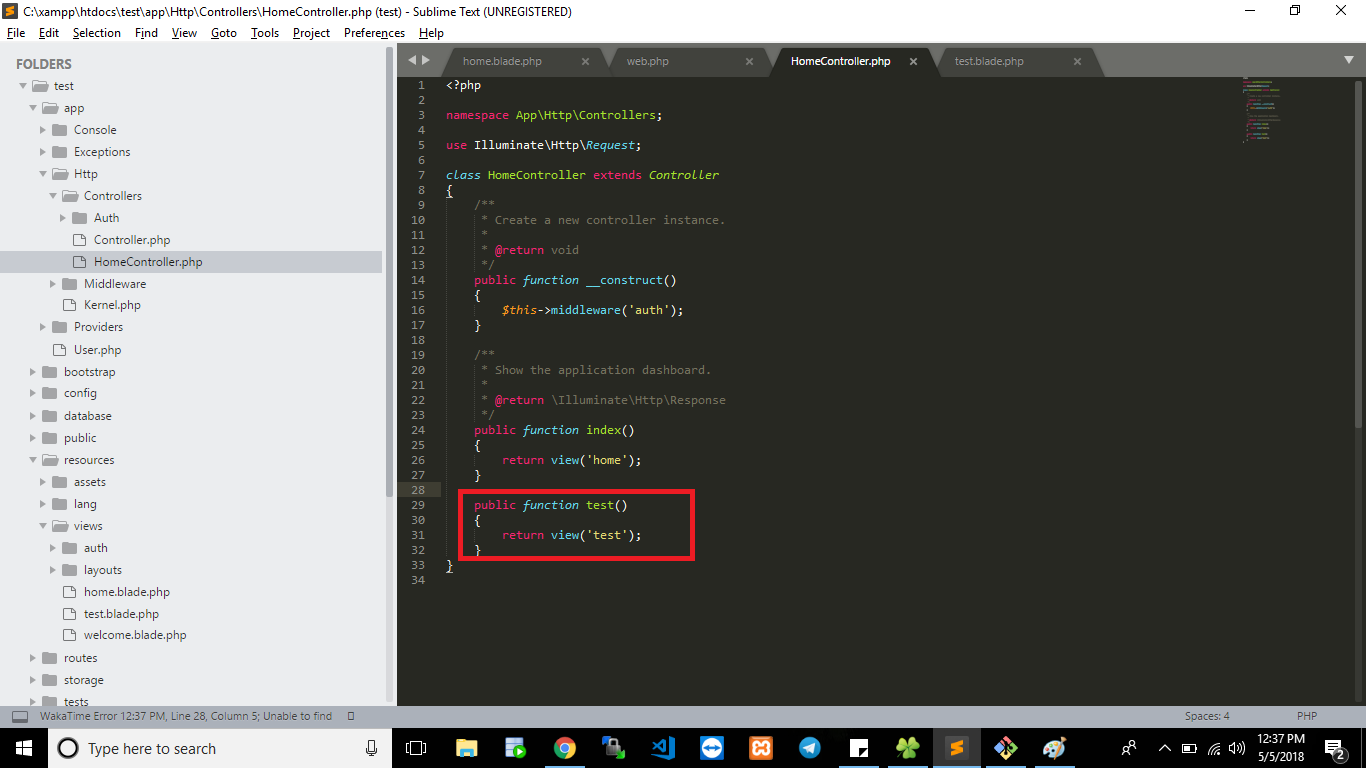Viewport: 1366px width, 768px height.
Task: Change indentation via Spaces: 4
Action: (1207, 716)
